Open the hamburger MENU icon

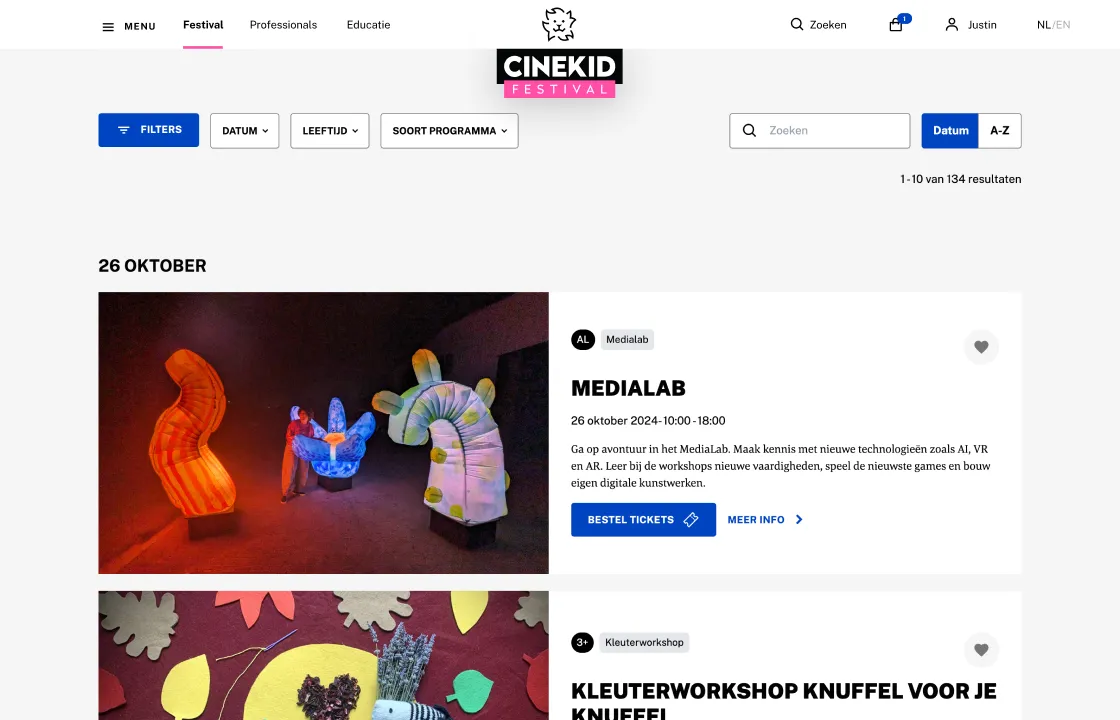(108, 26)
